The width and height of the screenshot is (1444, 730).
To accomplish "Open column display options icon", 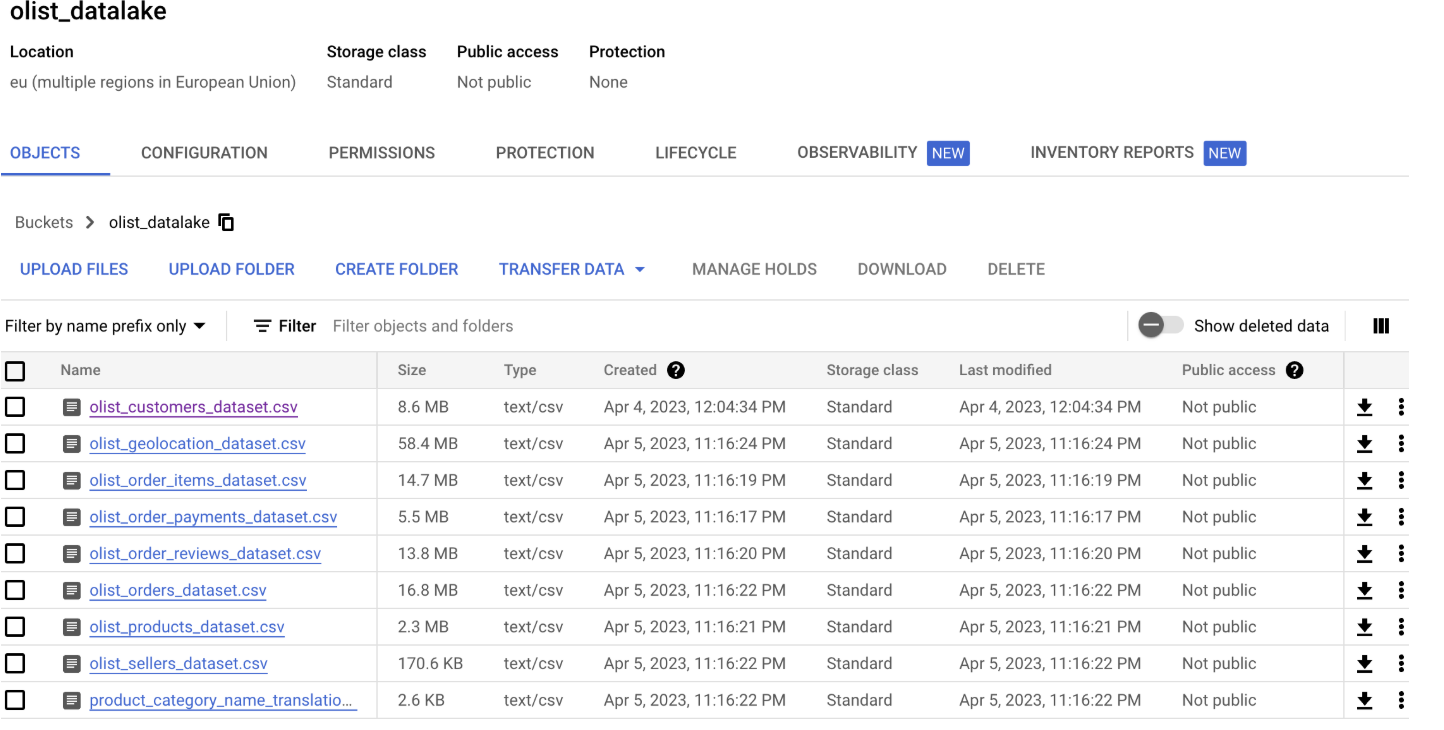I will (1381, 326).
